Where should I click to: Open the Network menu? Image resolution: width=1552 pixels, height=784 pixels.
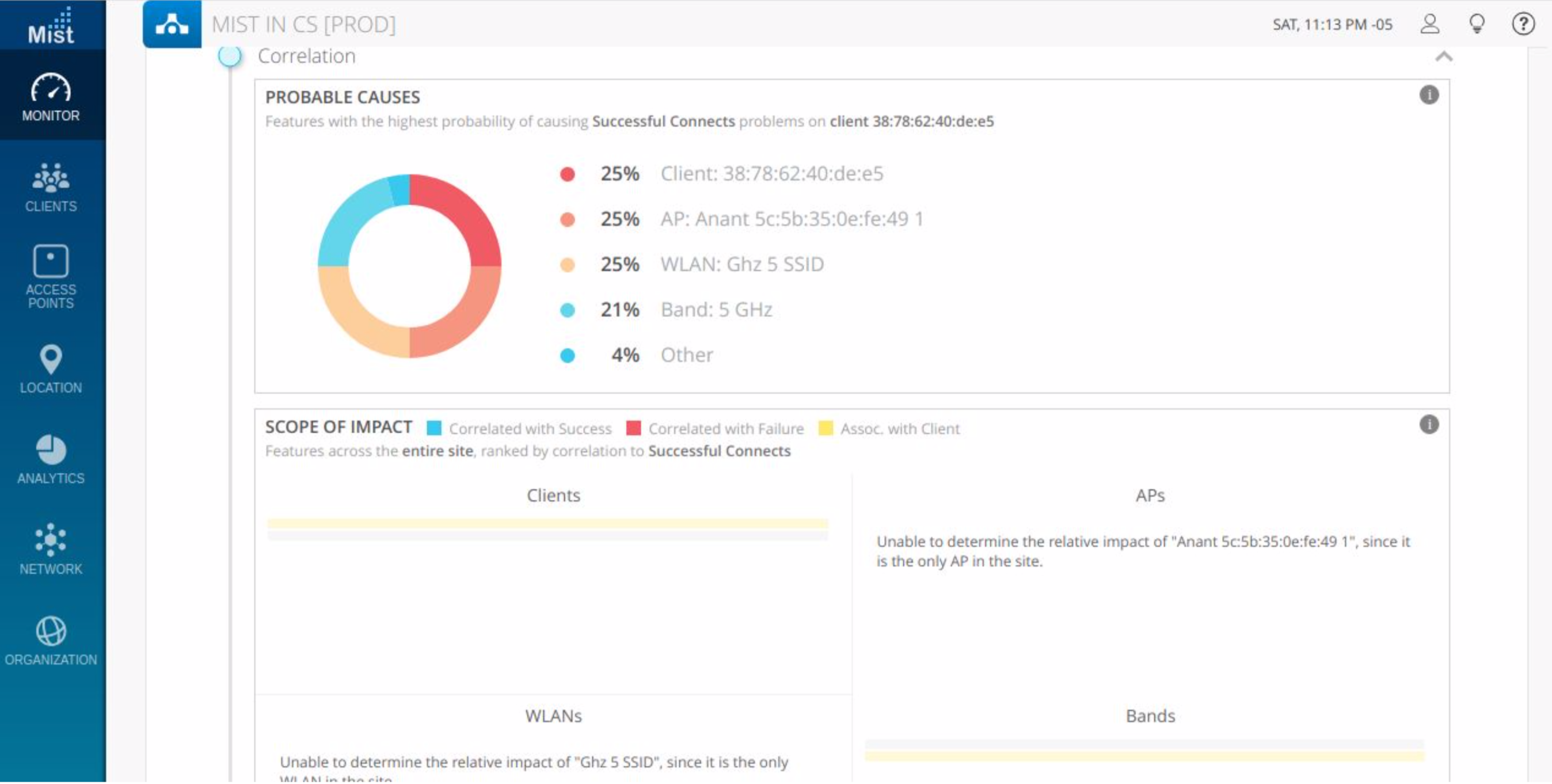pos(51,550)
